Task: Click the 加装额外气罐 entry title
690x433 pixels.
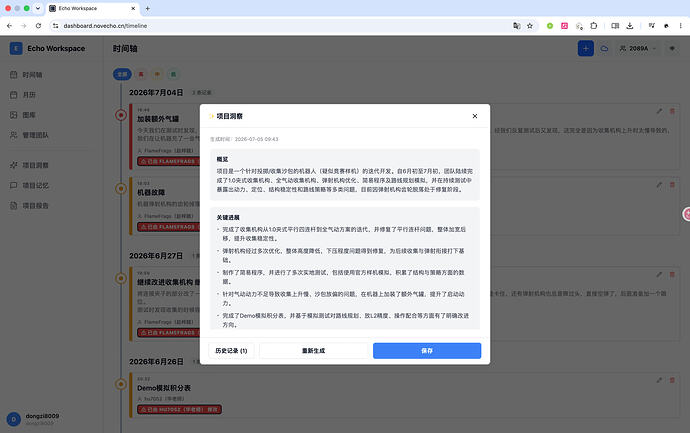Action: pos(158,119)
